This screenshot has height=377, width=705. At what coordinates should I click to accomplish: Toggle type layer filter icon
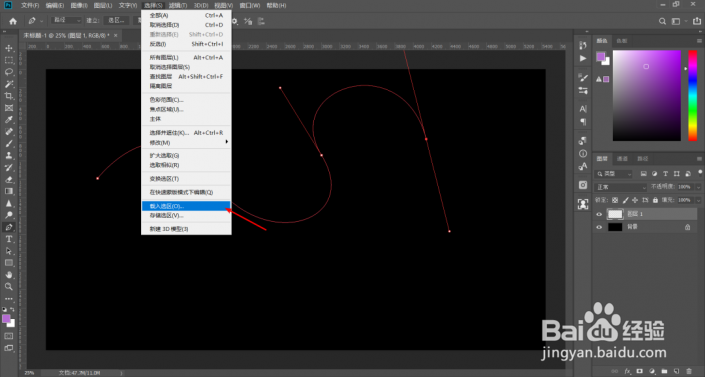tap(665, 174)
